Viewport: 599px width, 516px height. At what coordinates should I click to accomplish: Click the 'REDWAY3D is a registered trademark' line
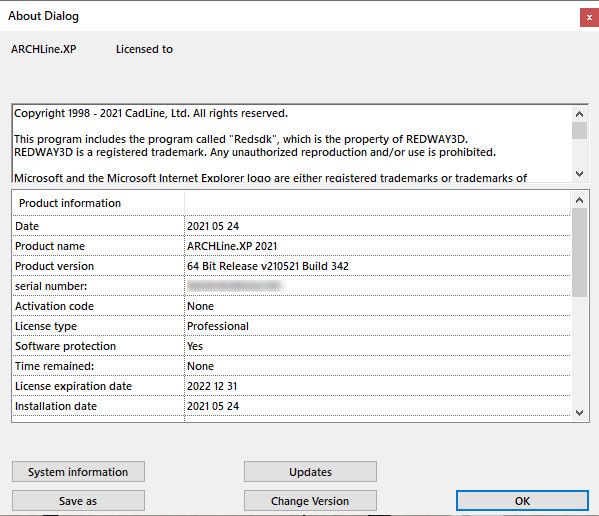[255, 152]
